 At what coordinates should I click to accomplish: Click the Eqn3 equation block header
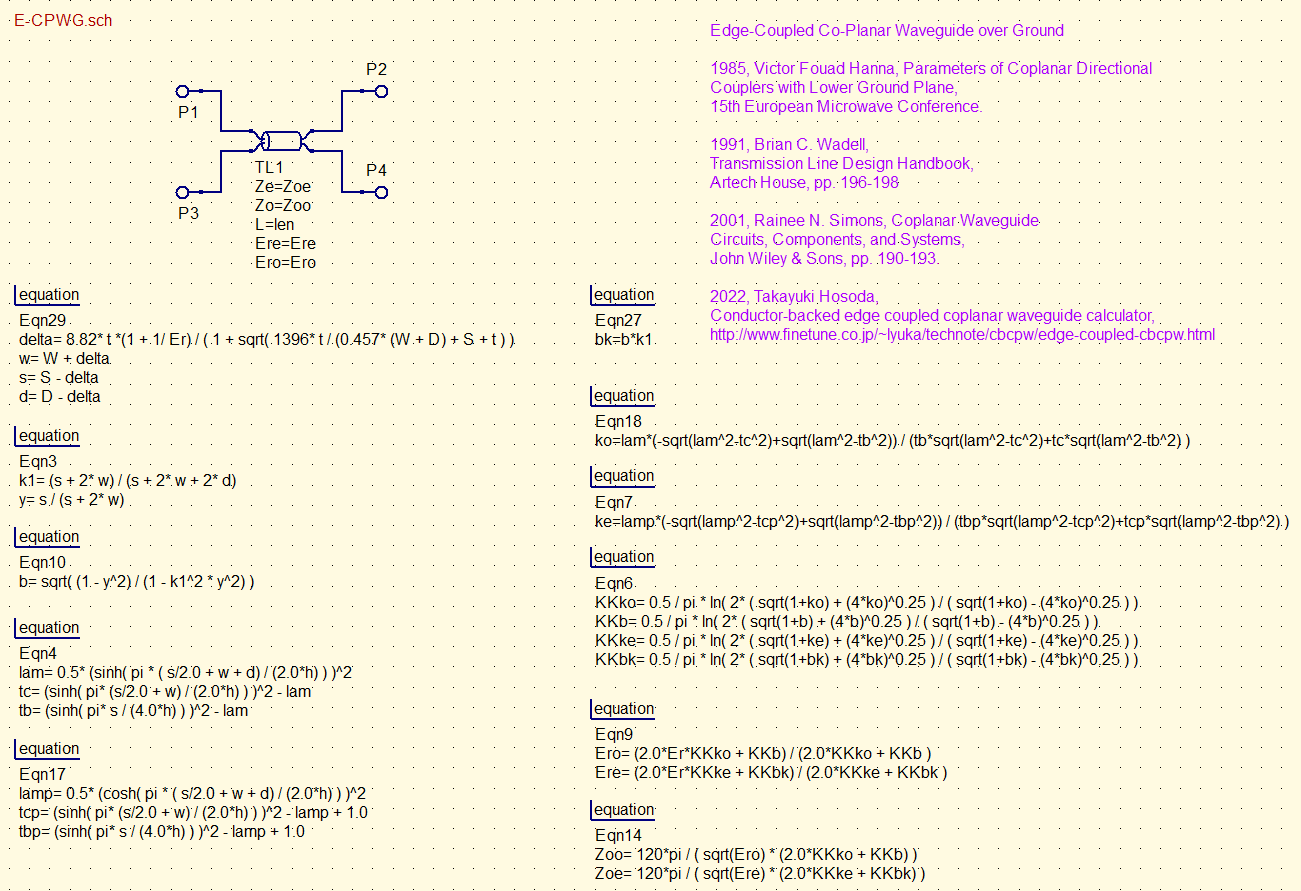[x=48, y=436]
